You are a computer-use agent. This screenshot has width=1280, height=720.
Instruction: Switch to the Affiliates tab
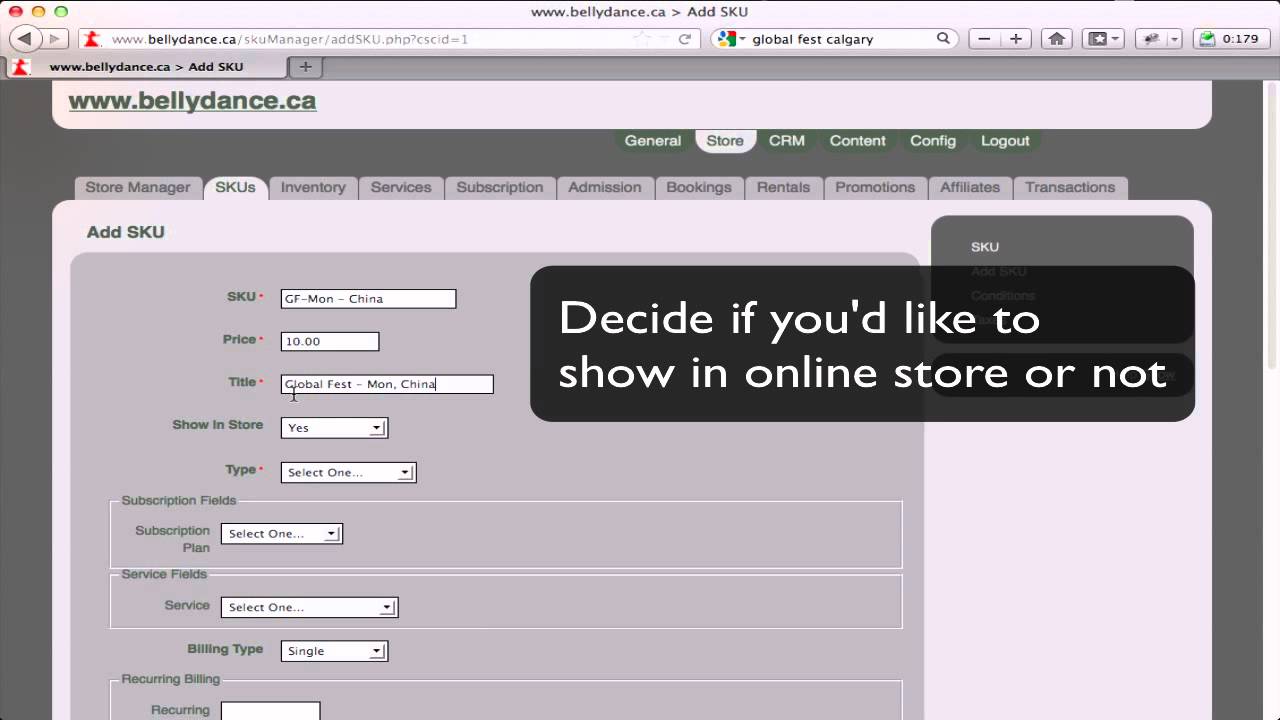point(970,187)
